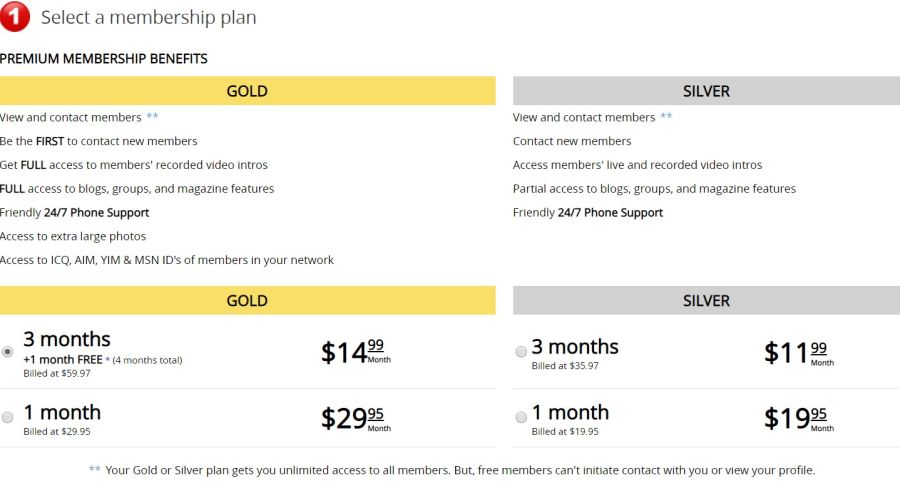Click asterisks beside Silver "View and contact members"
This screenshot has width=900, height=488.
tap(666, 117)
